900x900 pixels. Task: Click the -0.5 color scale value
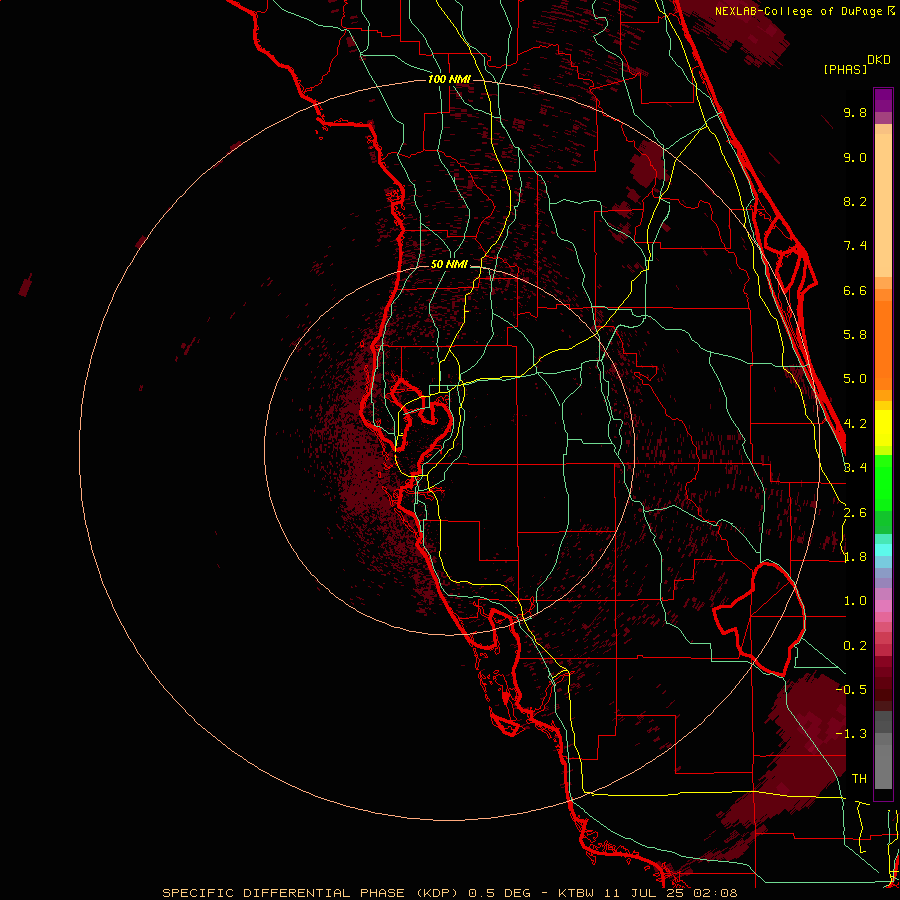pos(852,690)
